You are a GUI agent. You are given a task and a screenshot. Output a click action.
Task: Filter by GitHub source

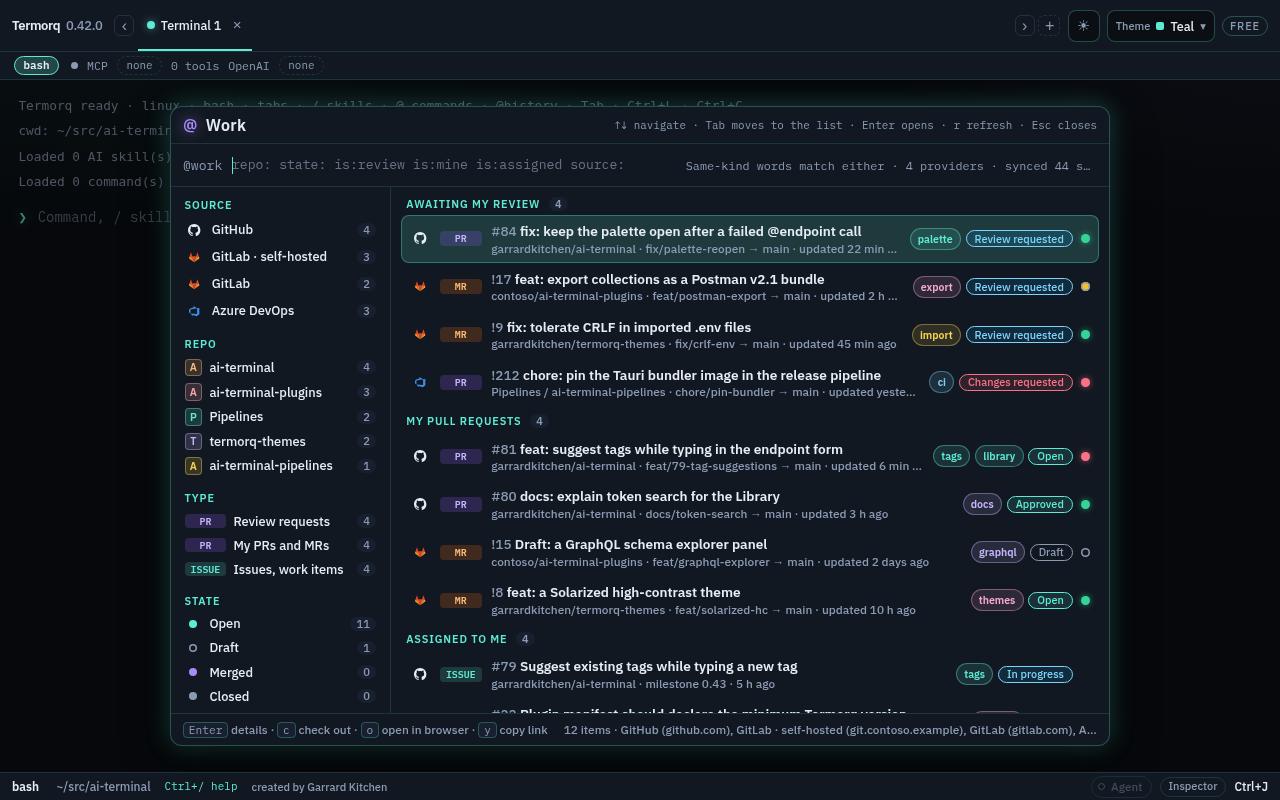[x=280, y=230]
